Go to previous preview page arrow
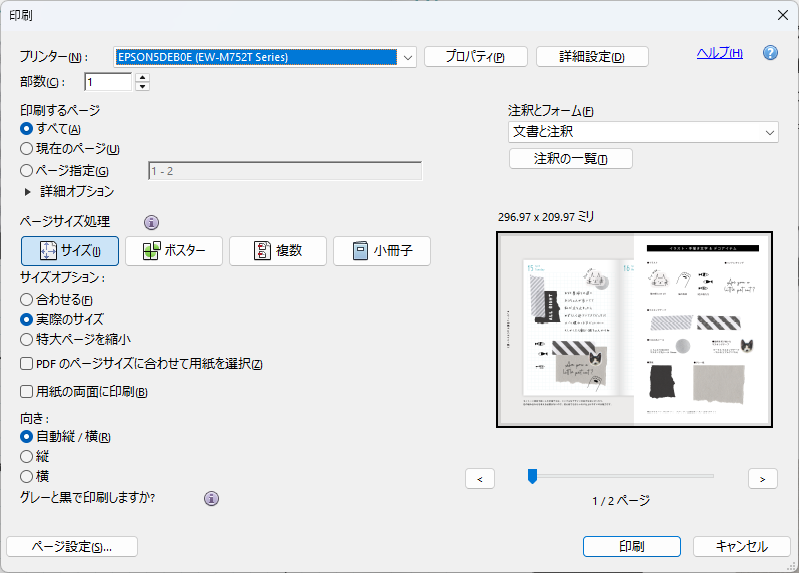Image resolution: width=799 pixels, height=573 pixels. coord(480,479)
